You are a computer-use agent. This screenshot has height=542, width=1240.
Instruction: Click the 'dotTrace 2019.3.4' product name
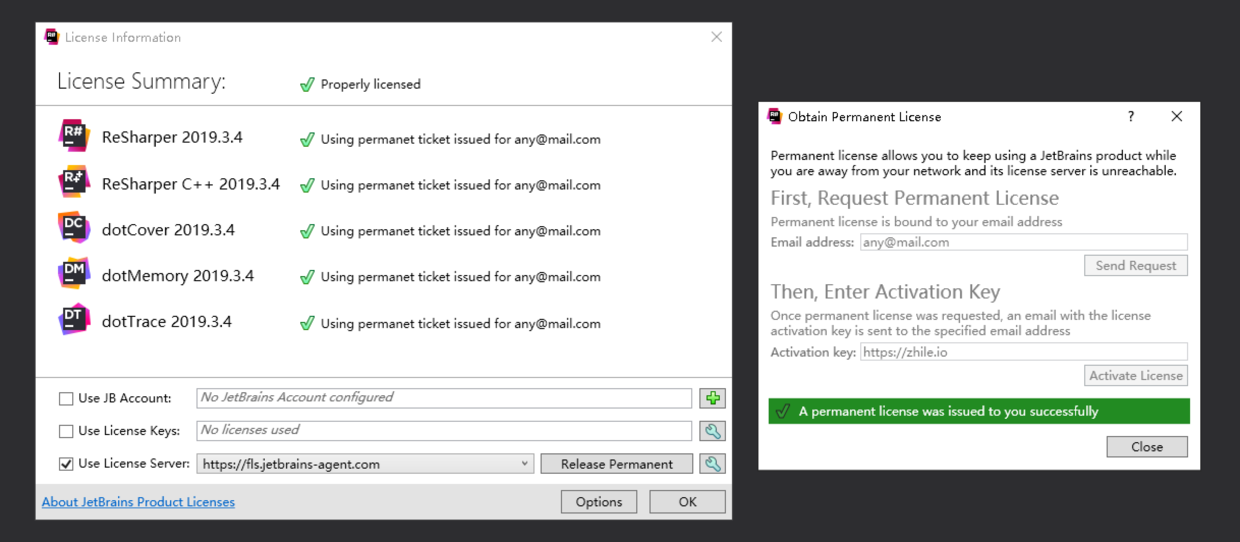click(167, 322)
